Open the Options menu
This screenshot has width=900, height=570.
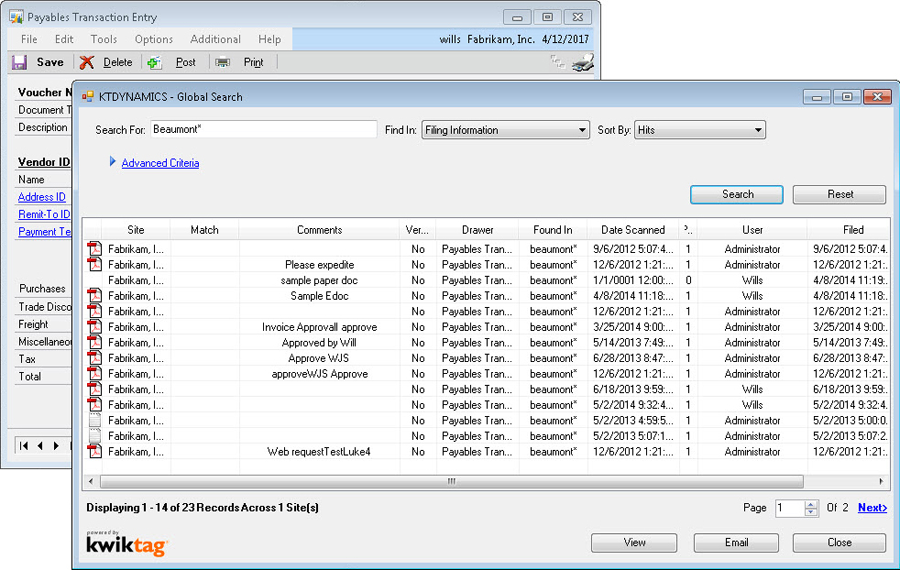tap(154, 39)
